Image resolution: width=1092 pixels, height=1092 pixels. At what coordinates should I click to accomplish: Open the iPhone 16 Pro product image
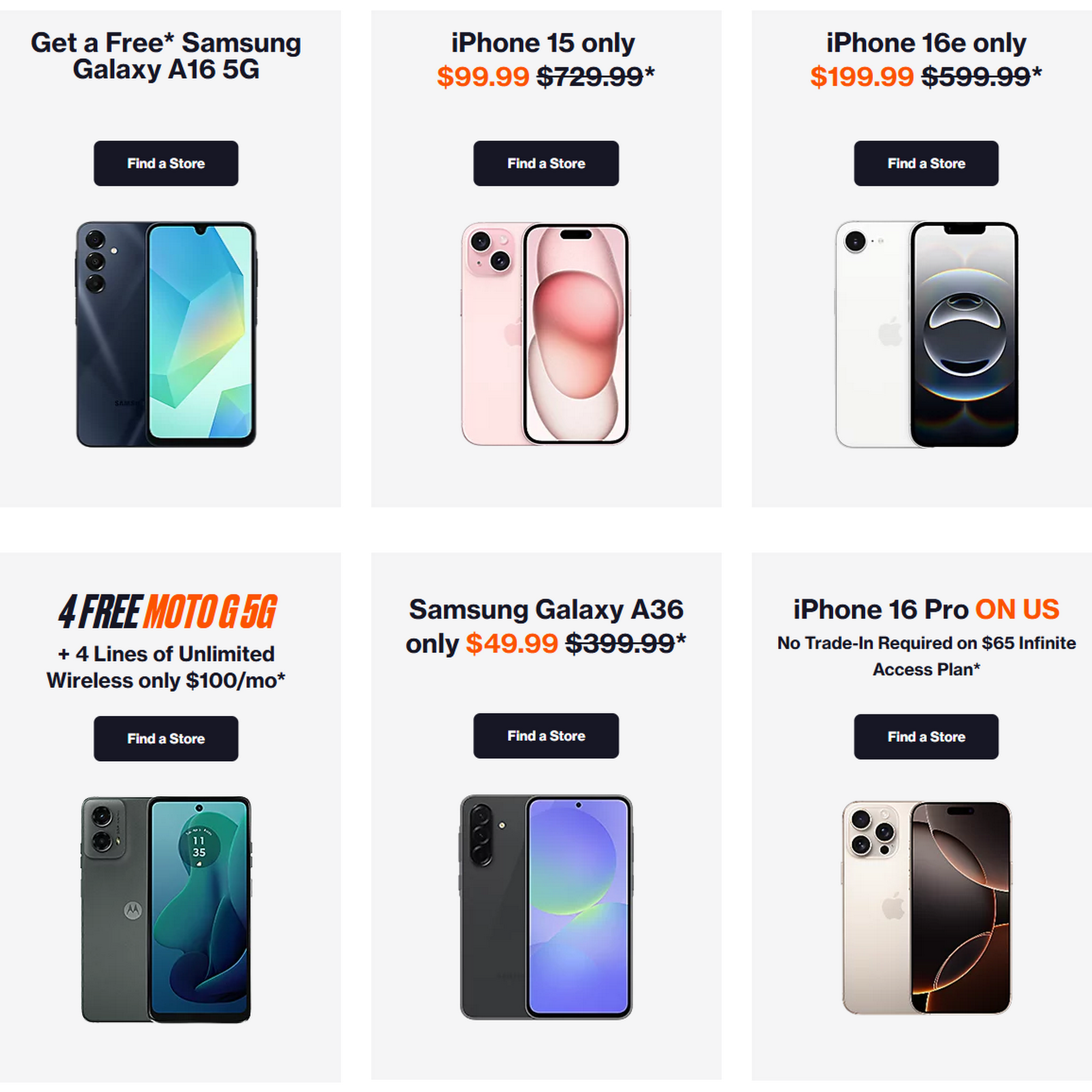[927, 908]
